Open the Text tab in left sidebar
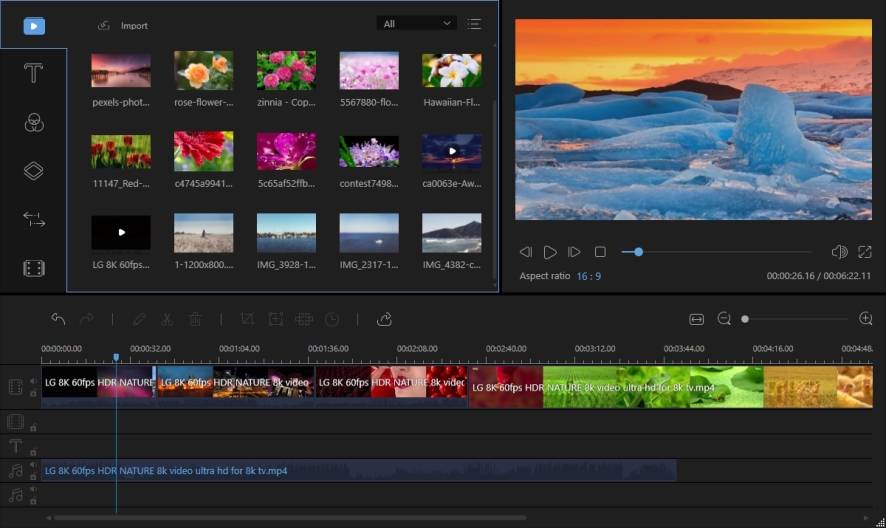This screenshot has width=886, height=528. coord(34,73)
